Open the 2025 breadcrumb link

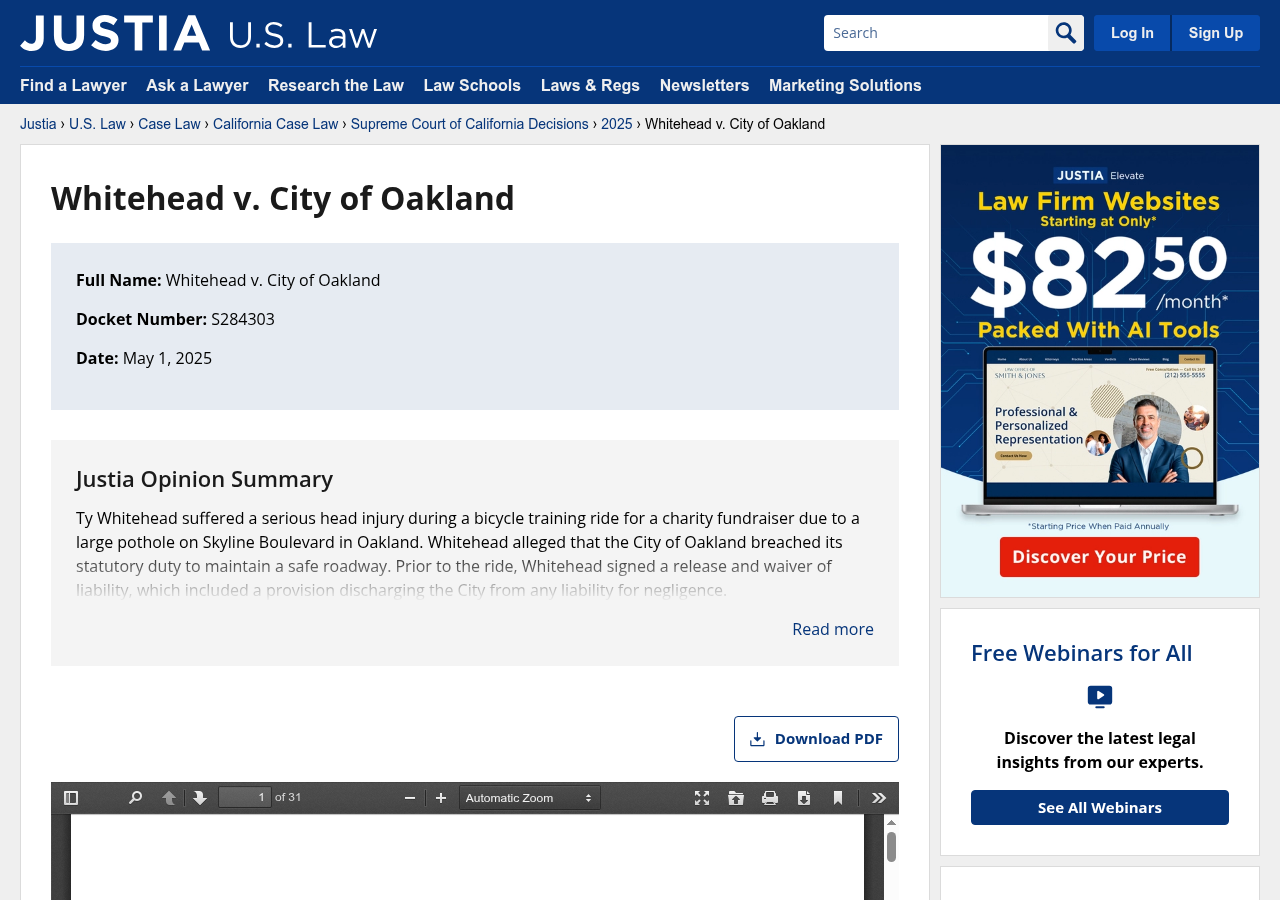(x=617, y=124)
